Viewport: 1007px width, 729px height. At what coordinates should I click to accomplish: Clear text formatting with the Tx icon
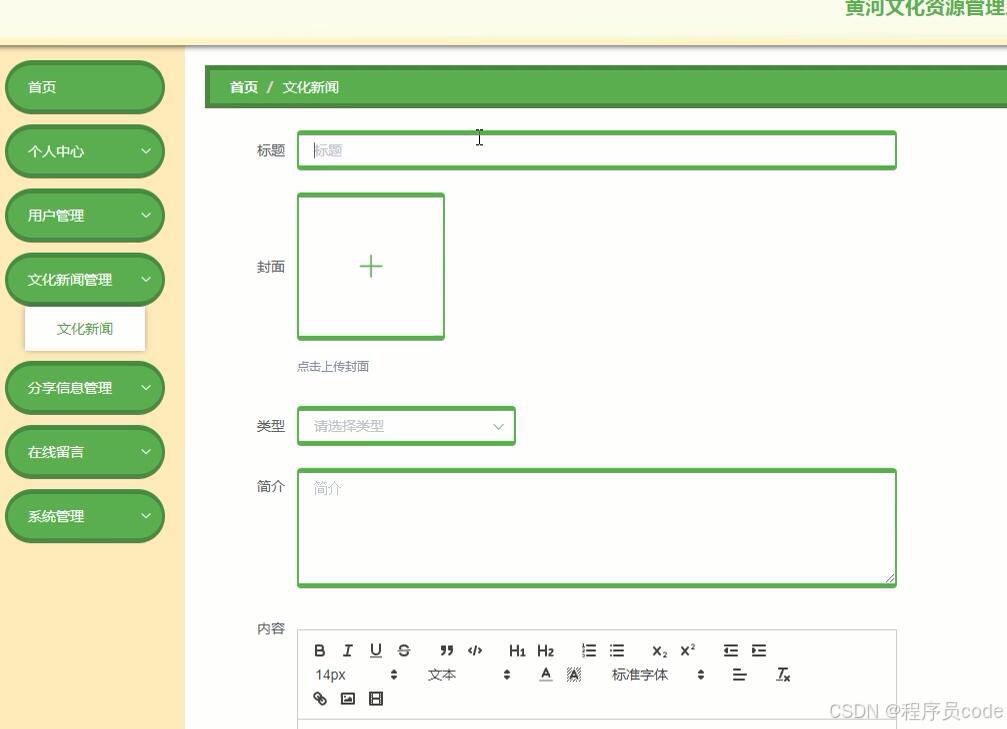783,674
